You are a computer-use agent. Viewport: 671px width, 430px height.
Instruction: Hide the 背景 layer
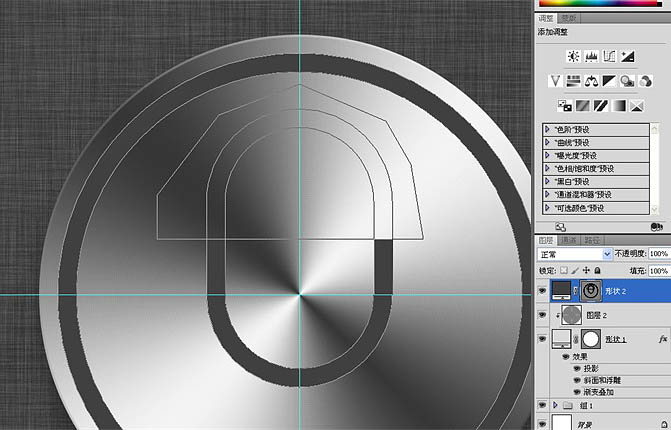tap(542, 424)
